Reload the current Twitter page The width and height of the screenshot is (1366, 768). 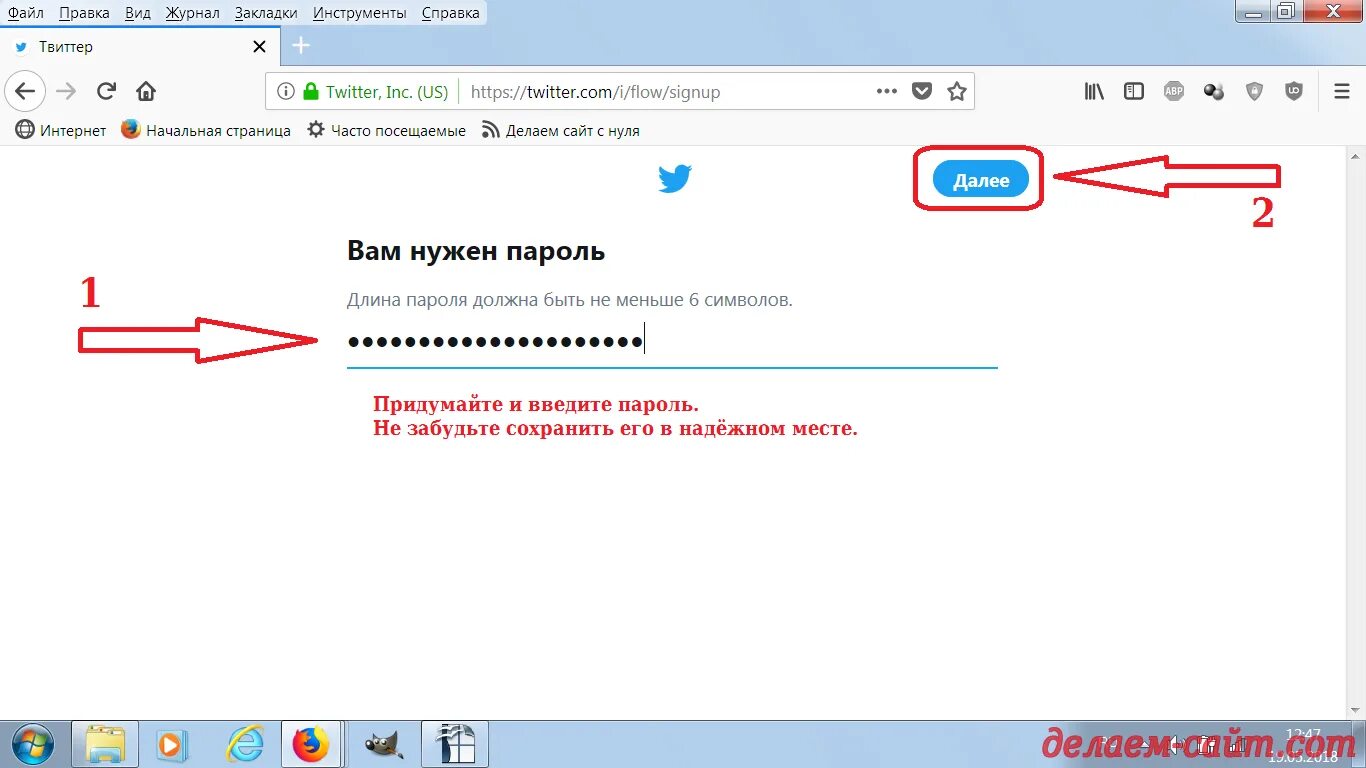[106, 92]
